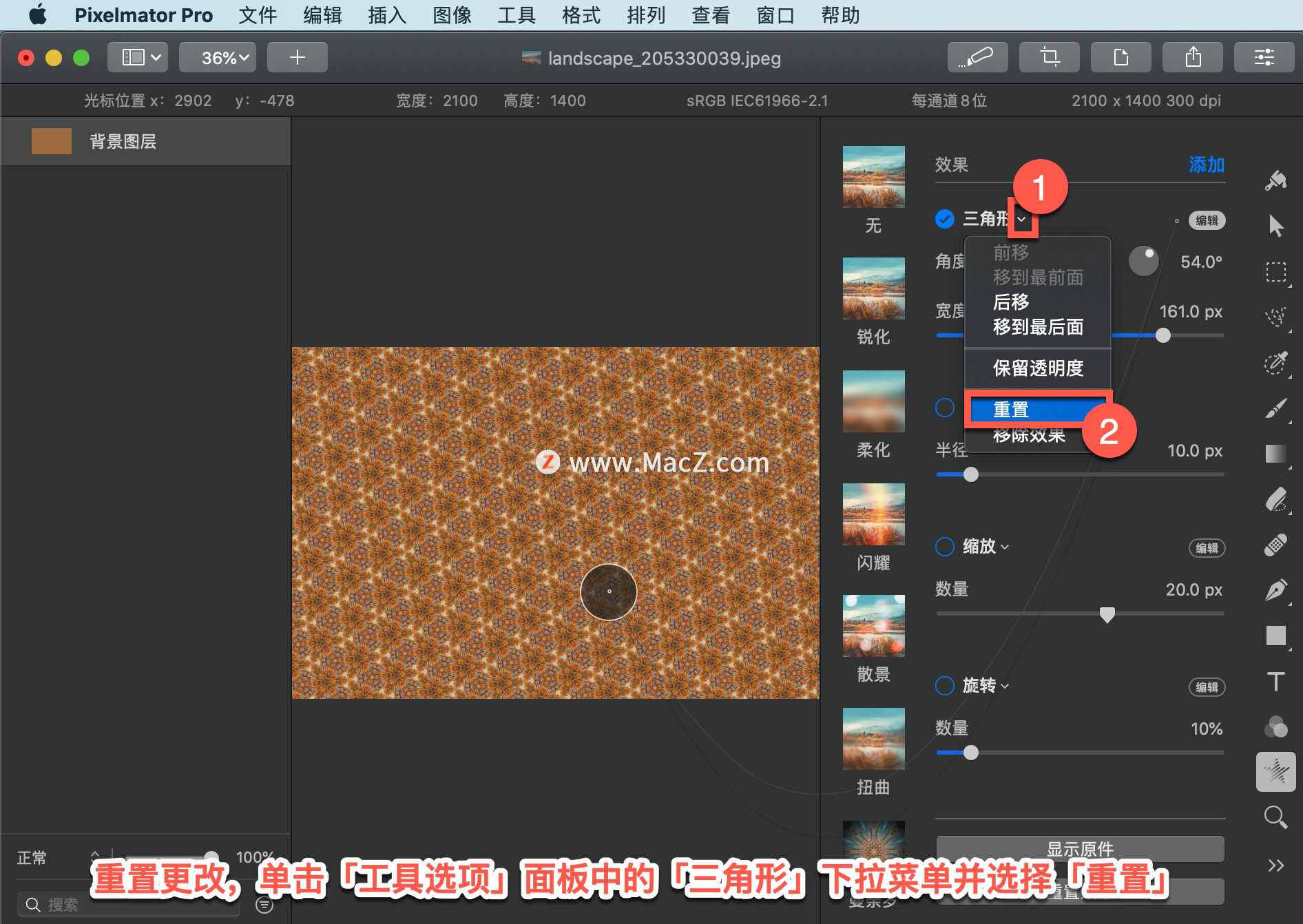Select the rectangular selection tool
1303x924 pixels.
[1275, 271]
